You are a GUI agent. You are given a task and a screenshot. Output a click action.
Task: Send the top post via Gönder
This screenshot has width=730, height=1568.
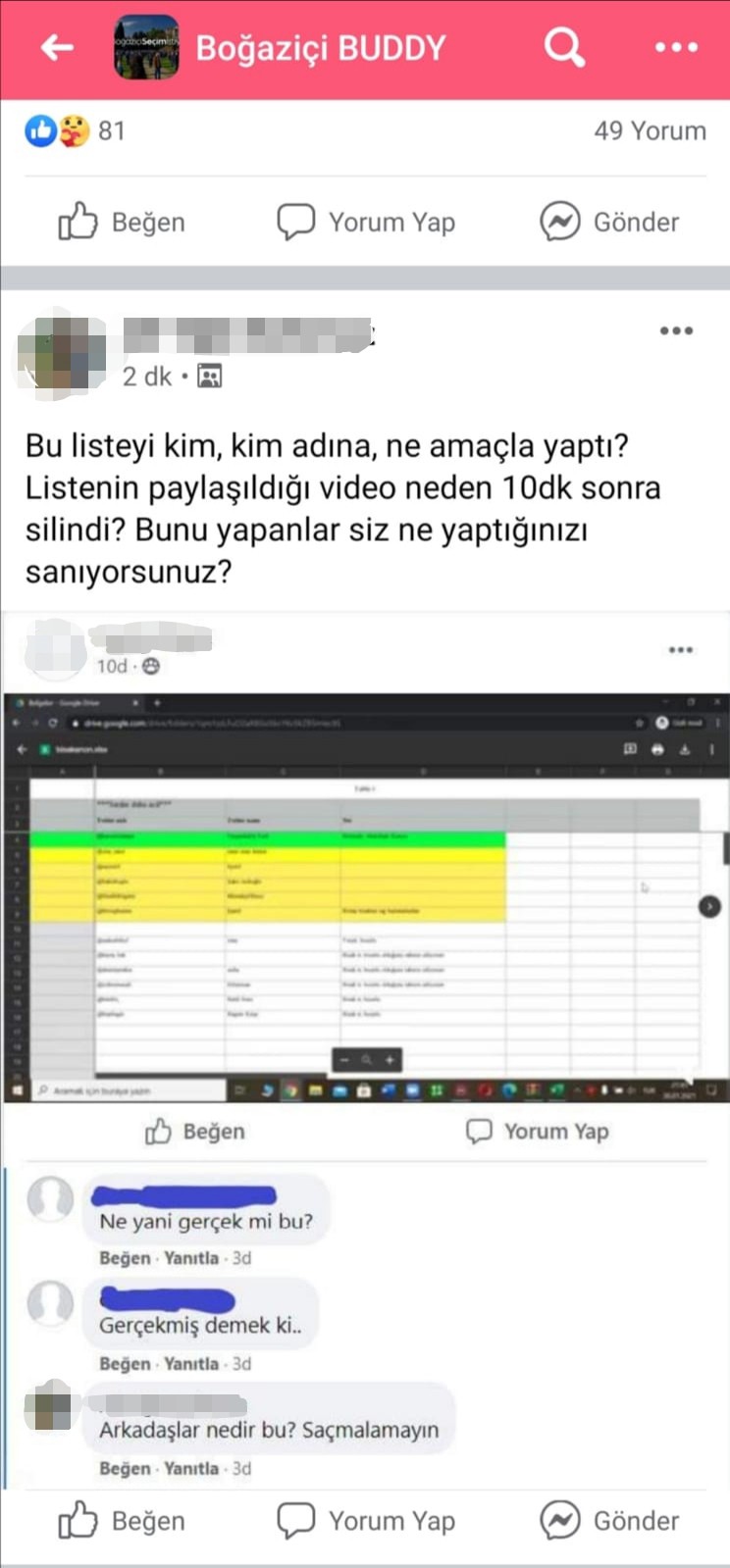pyautogui.click(x=609, y=222)
